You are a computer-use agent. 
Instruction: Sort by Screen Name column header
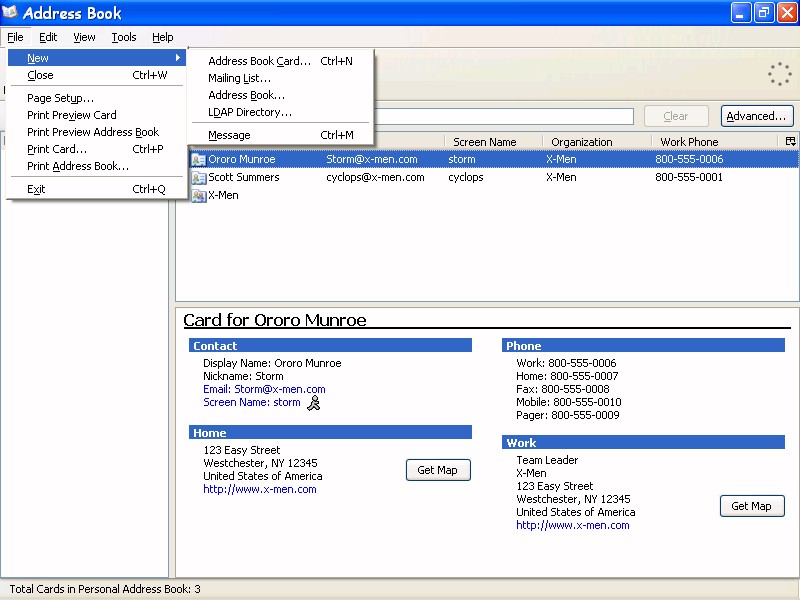pos(492,142)
